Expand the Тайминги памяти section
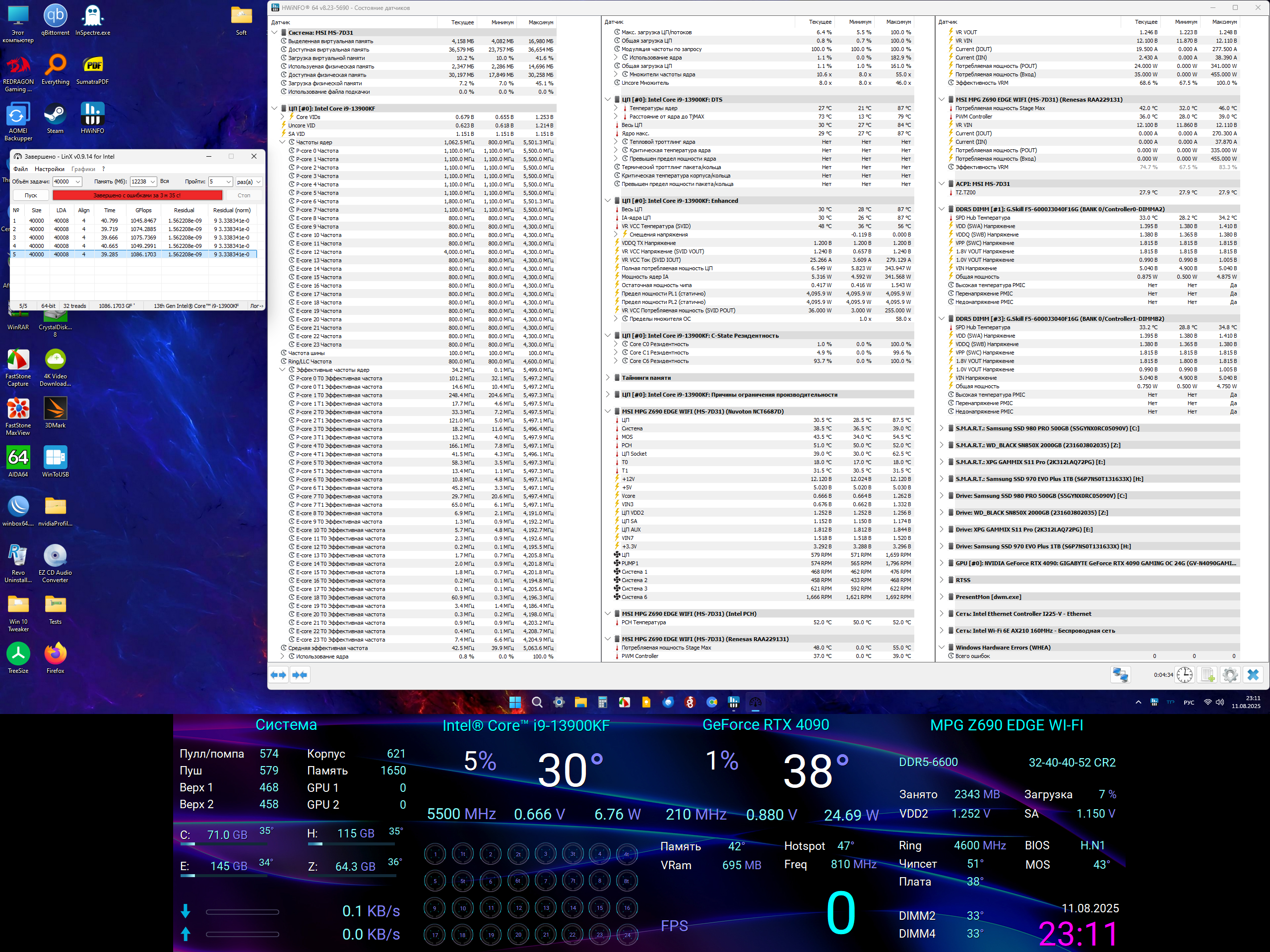The width and height of the screenshot is (1270, 952). coord(608,378)
